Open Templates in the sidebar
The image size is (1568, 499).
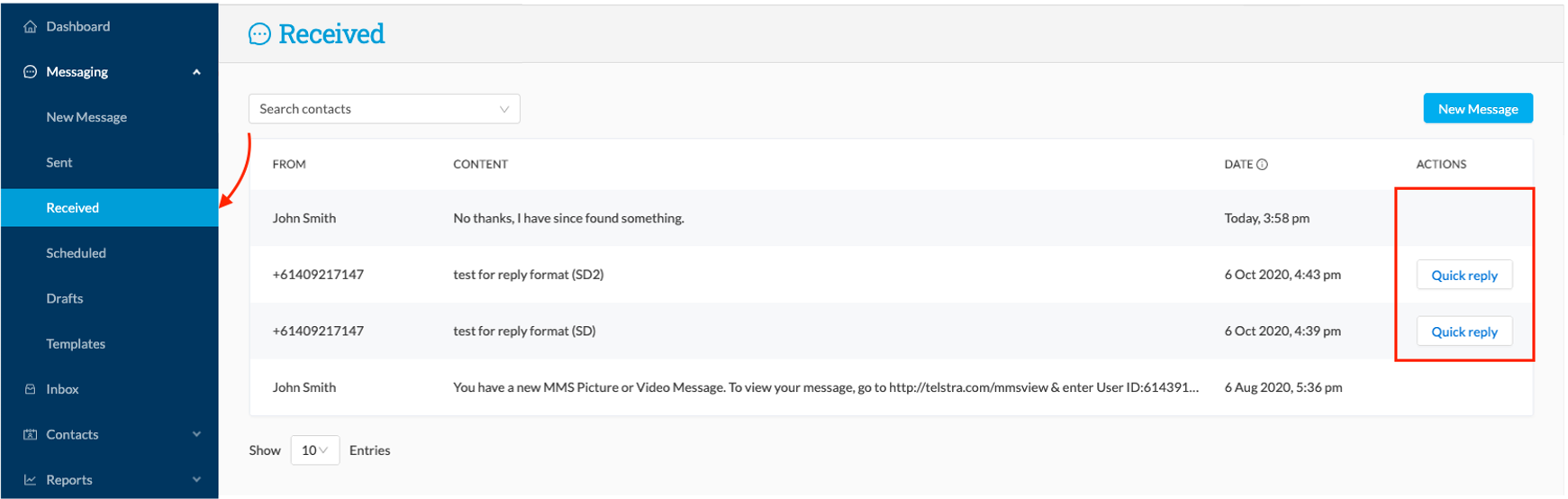click(76, 344)
